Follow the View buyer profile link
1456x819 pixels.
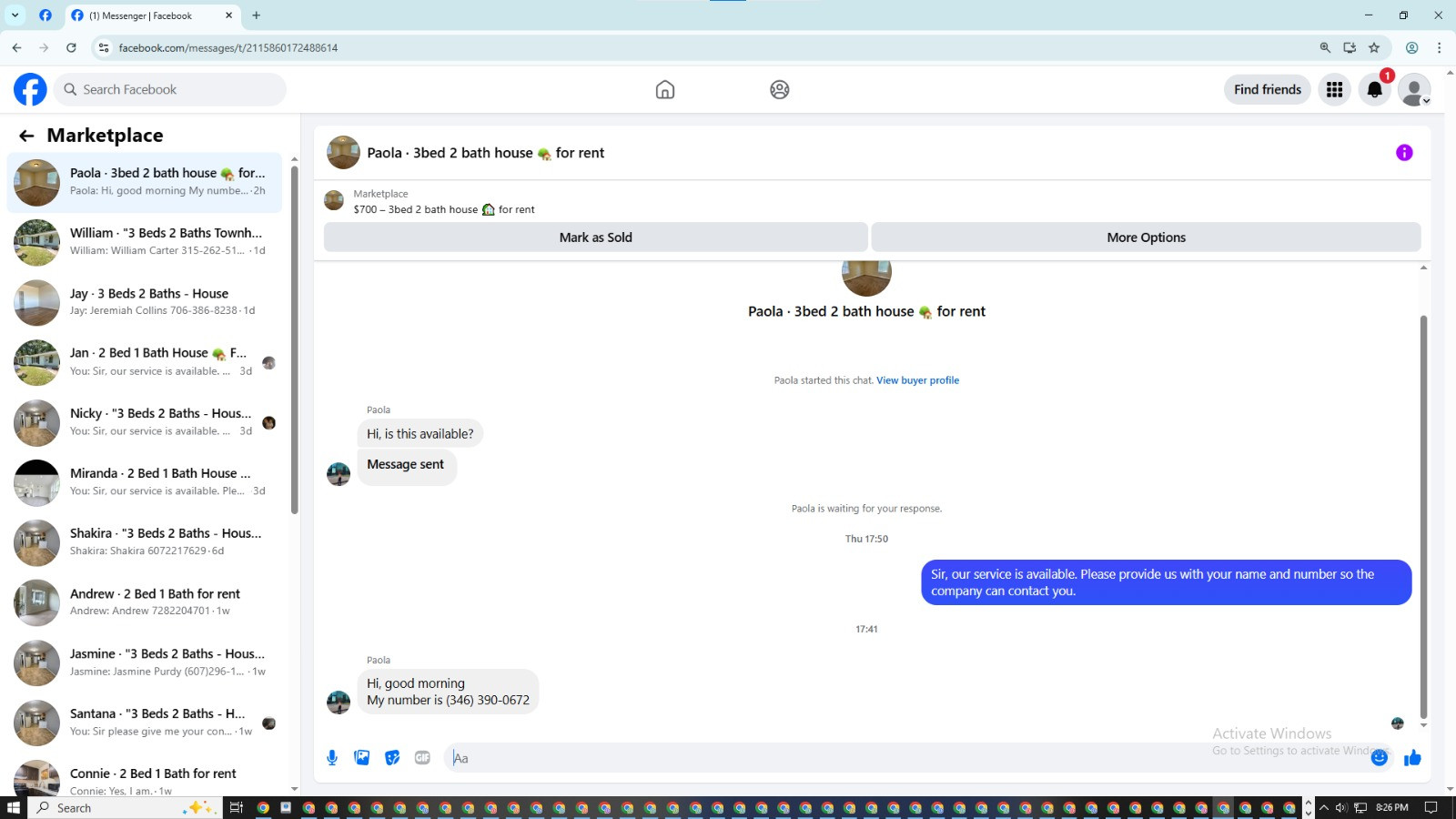click(x=917, y=380)
